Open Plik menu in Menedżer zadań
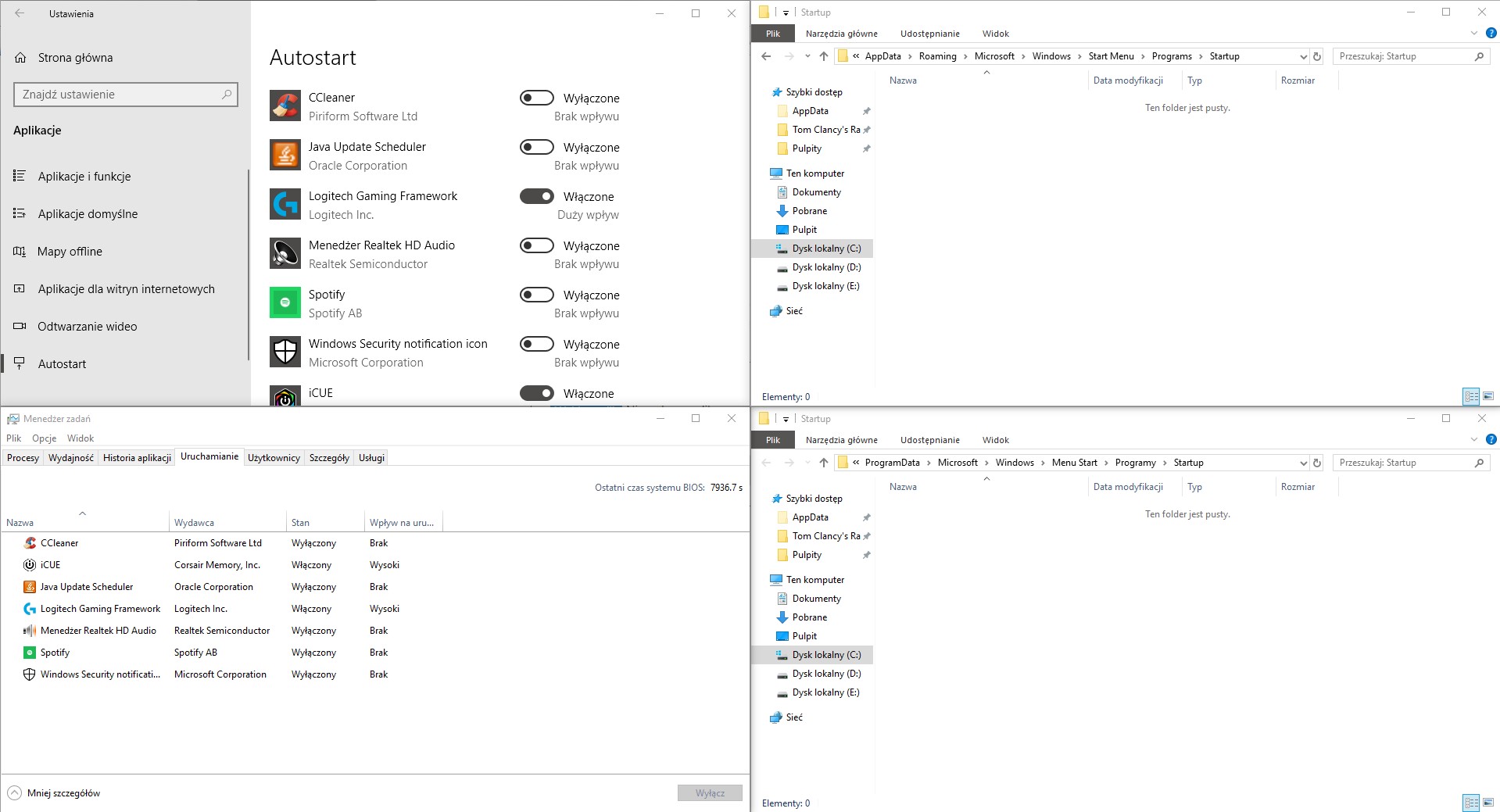 [14, 438]
